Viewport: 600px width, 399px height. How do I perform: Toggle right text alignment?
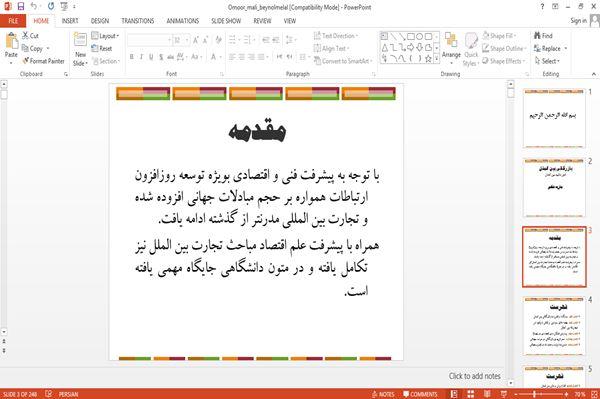pos(251,57)
